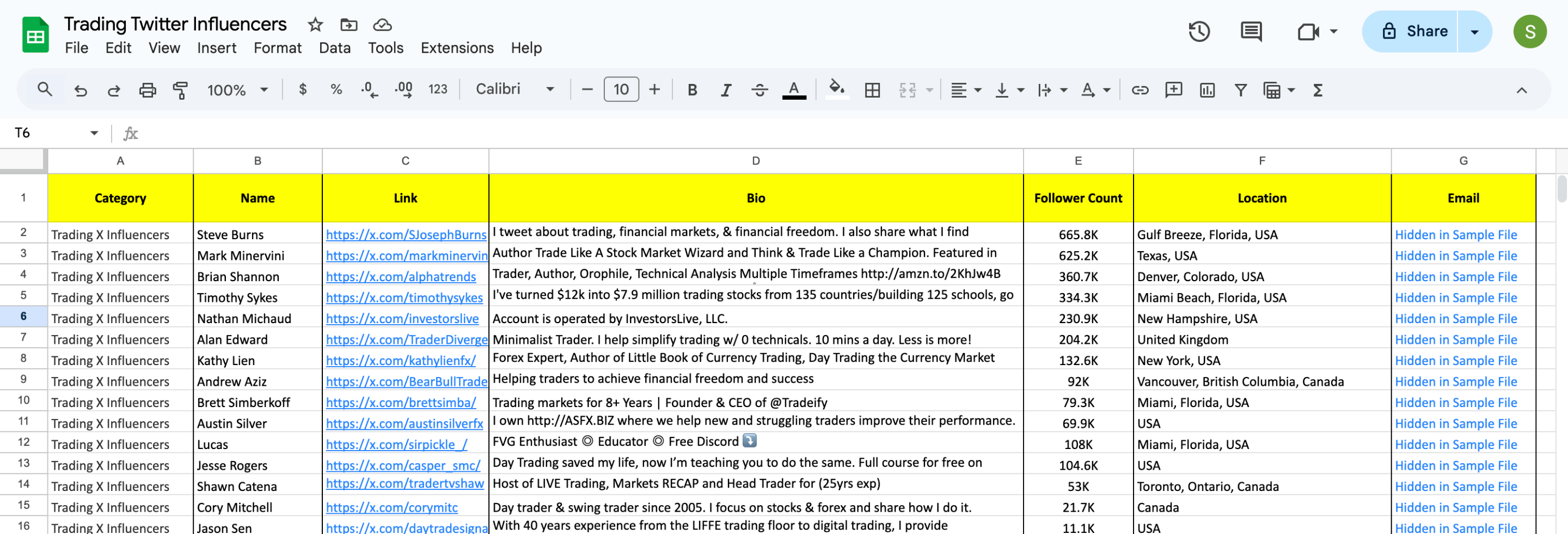Redo the last action

pyautogui.click(x=114, y=90)
